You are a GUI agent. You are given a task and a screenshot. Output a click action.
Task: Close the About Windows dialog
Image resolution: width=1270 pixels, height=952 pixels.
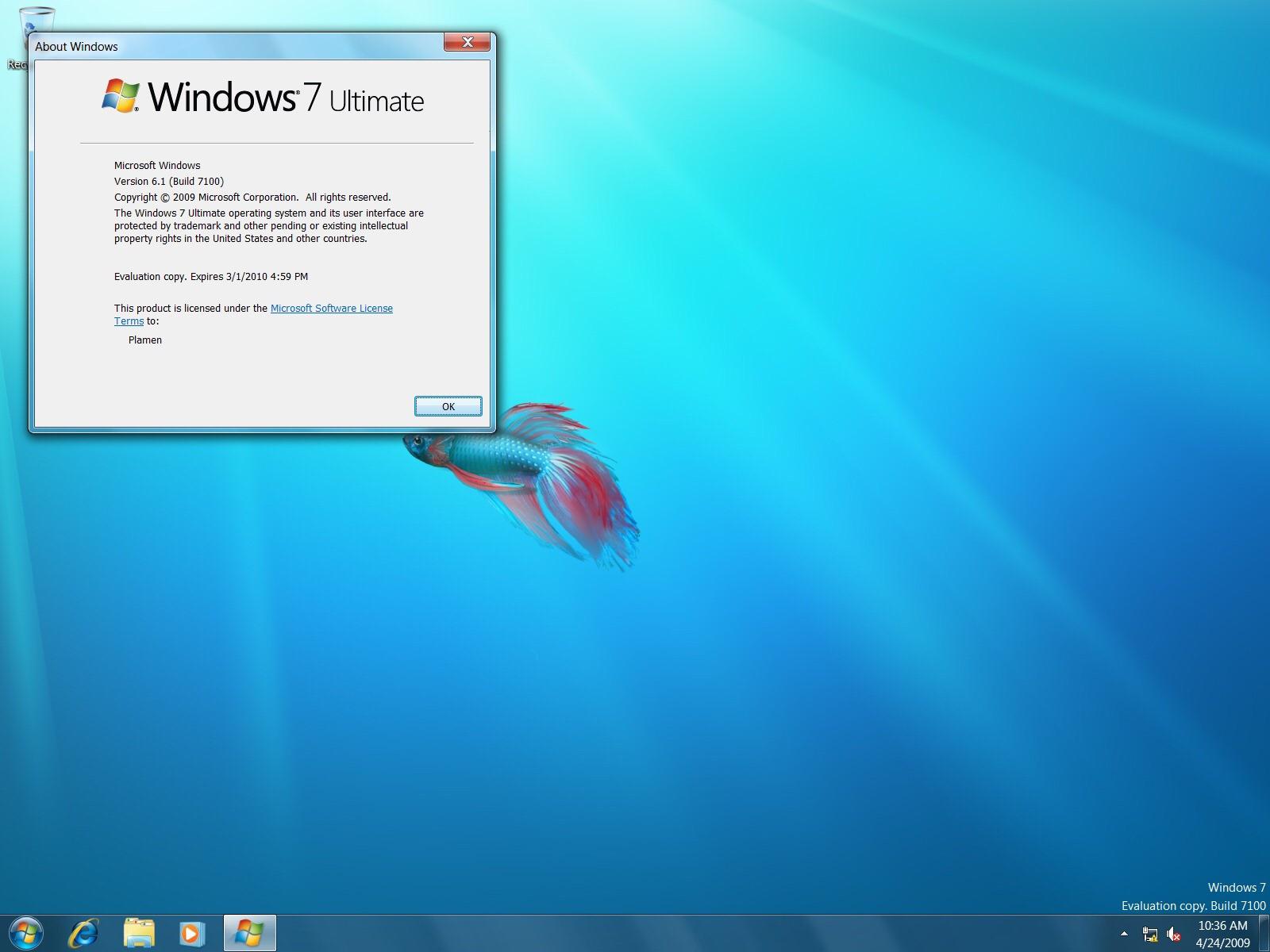(x=467, y=42)
